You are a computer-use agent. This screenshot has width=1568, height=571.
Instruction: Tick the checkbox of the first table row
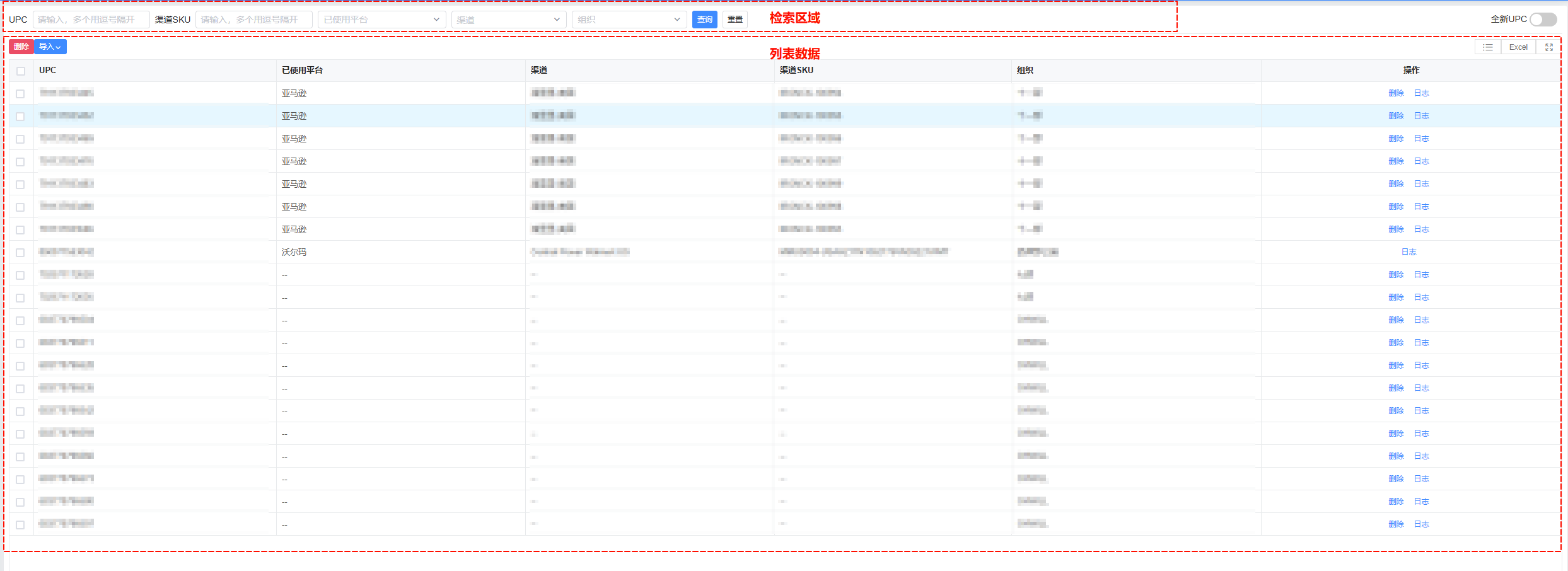pyautogui.click(x=21, y=93)
